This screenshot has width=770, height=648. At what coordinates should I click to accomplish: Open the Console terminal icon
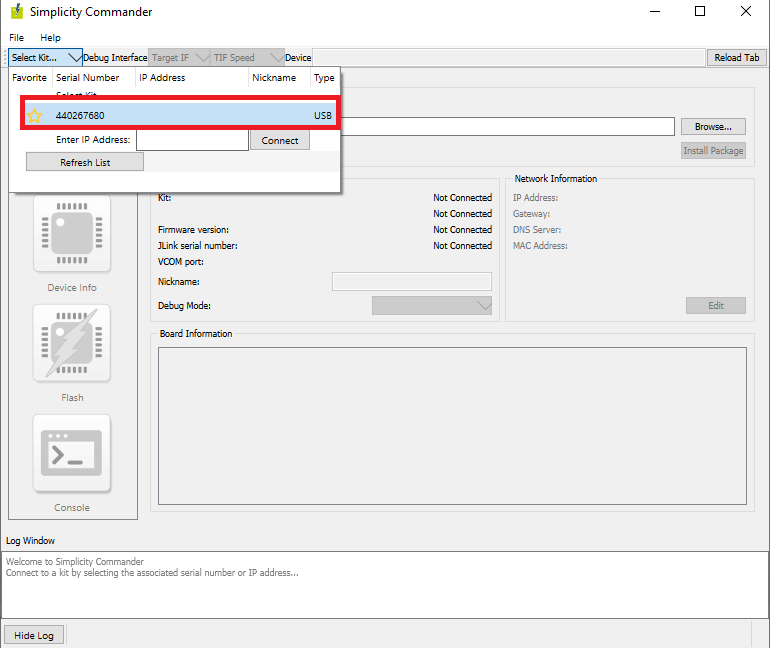[x=72, y=453]
